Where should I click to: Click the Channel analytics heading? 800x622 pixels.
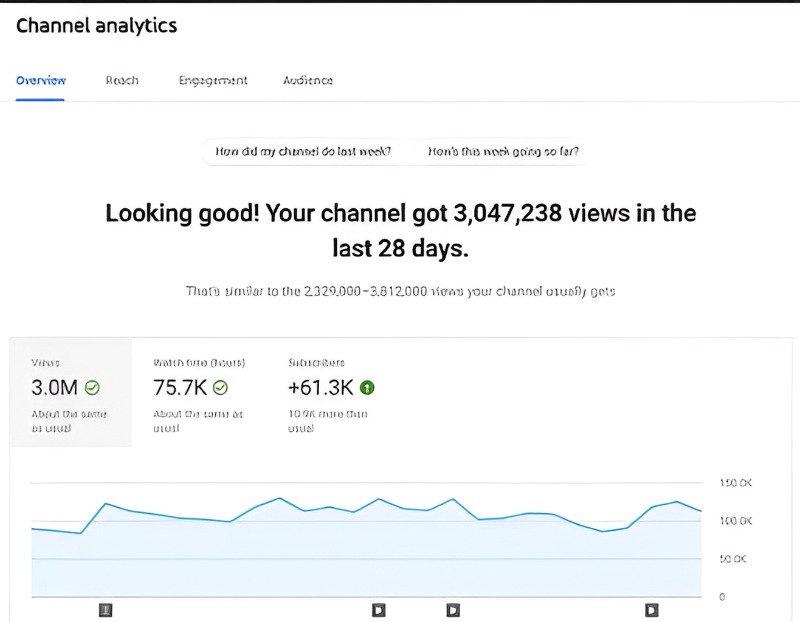pyautogui.click(x=96, y=25)
